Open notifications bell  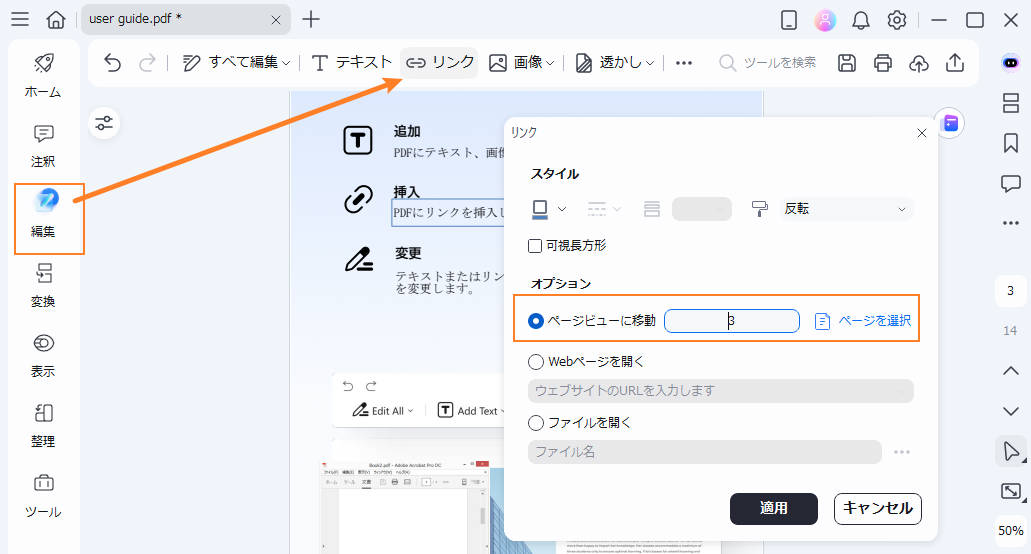click(x=861, y=20)
